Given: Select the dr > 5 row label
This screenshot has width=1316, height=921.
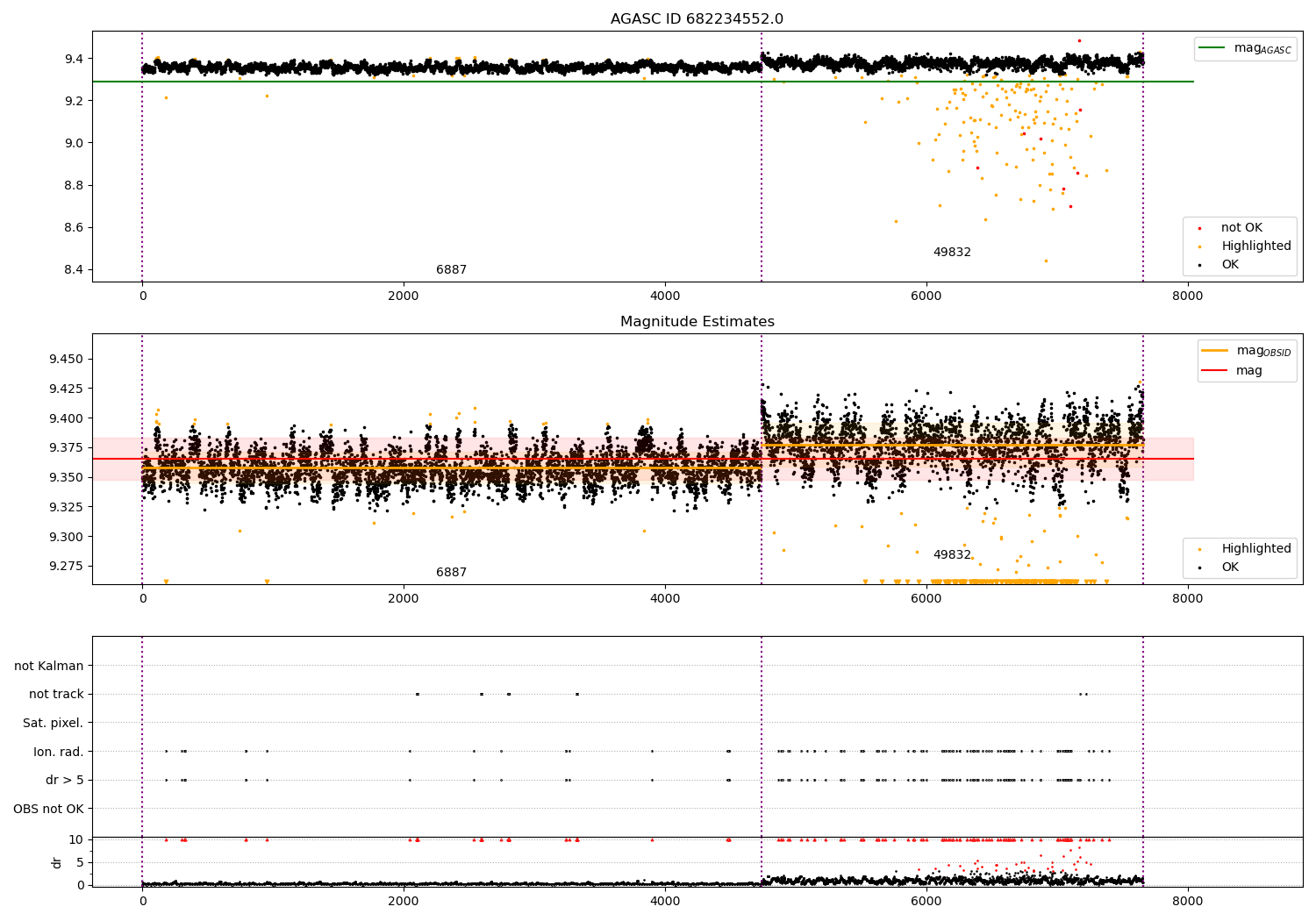Looking at the screenshot, I should point(65,780).
